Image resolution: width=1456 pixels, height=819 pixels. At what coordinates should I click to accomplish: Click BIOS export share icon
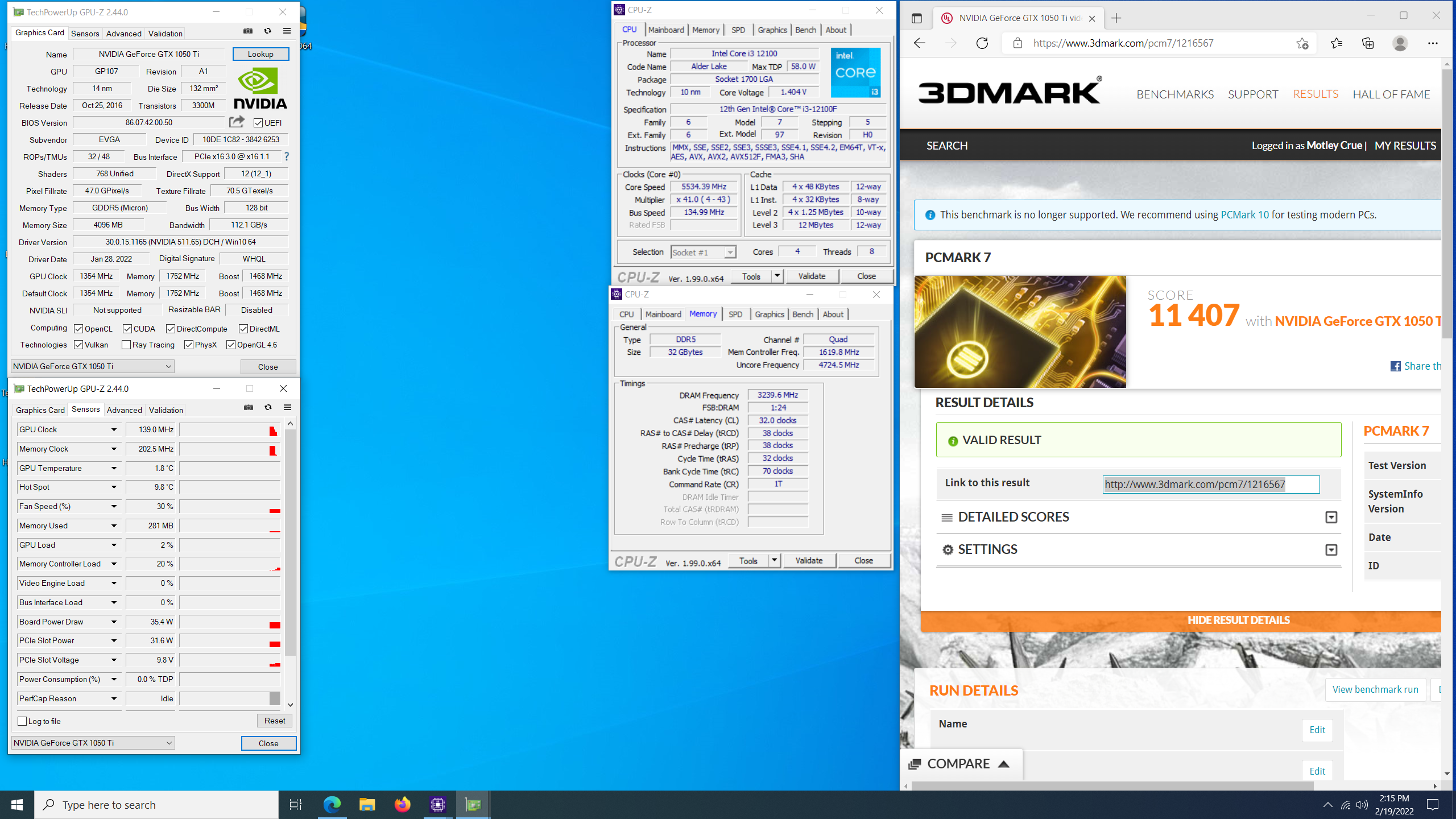pos(237,122)
